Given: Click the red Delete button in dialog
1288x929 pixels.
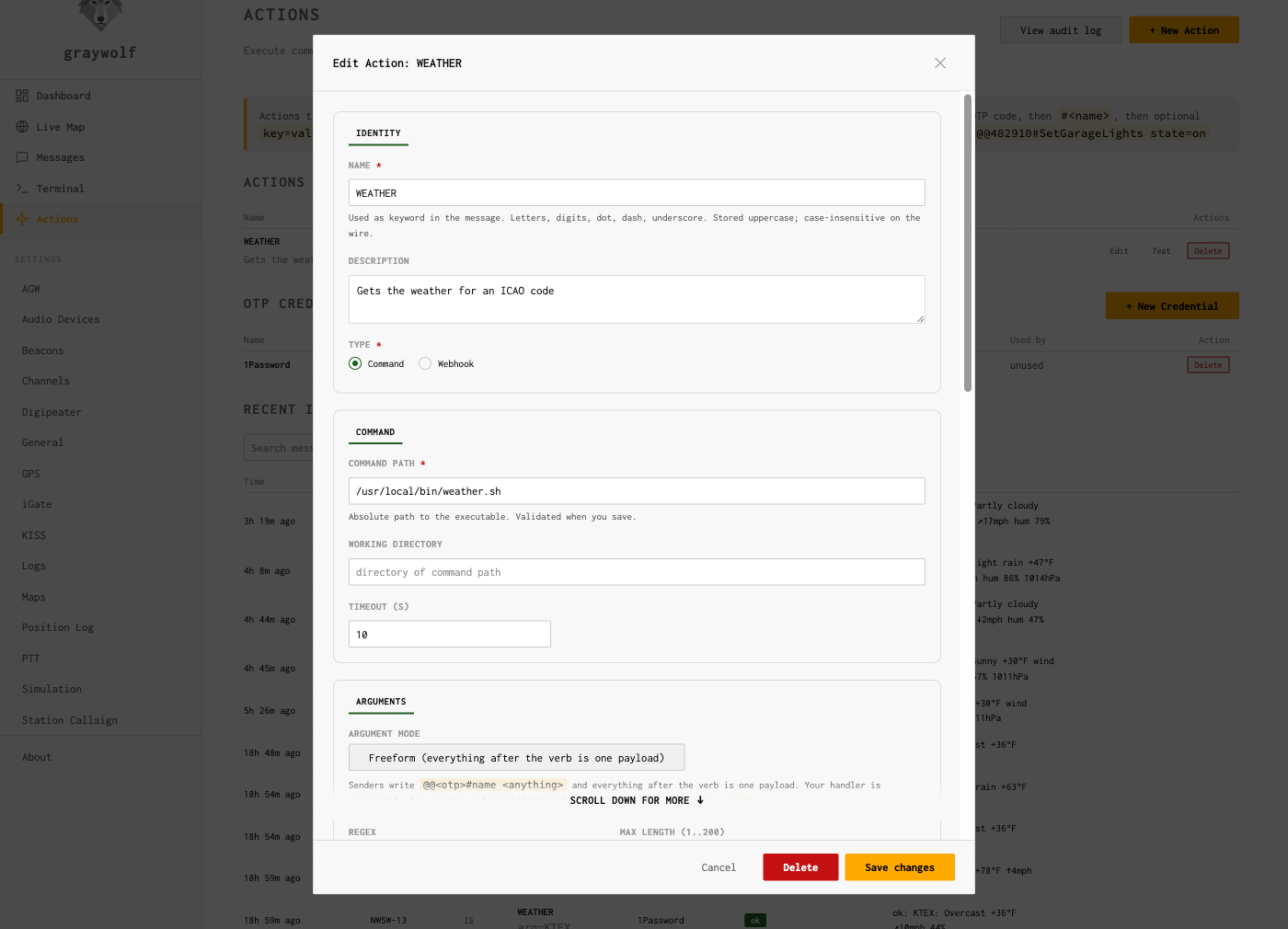Looking at the screenshot, I should tap(800, 867).
